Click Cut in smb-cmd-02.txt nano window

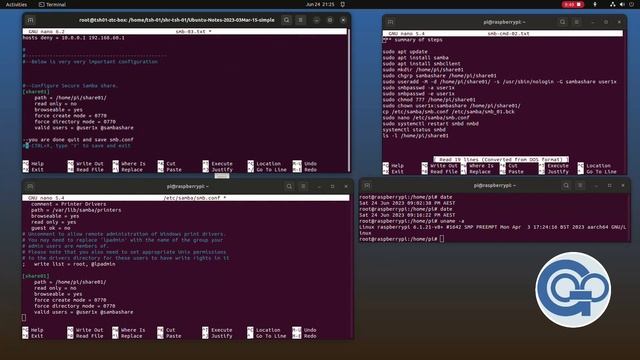[509, 166]
